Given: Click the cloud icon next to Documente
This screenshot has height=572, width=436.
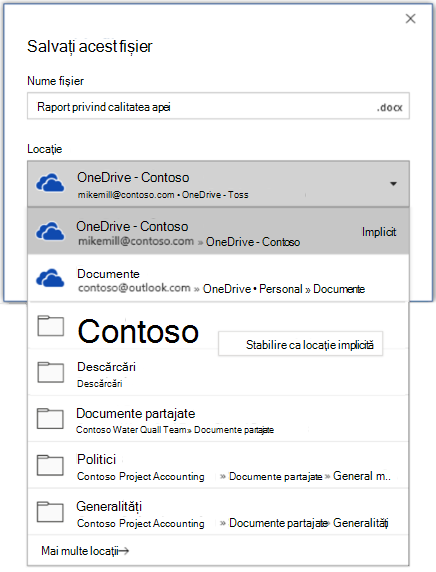Looking at the screenshot, I should (50, 278).
